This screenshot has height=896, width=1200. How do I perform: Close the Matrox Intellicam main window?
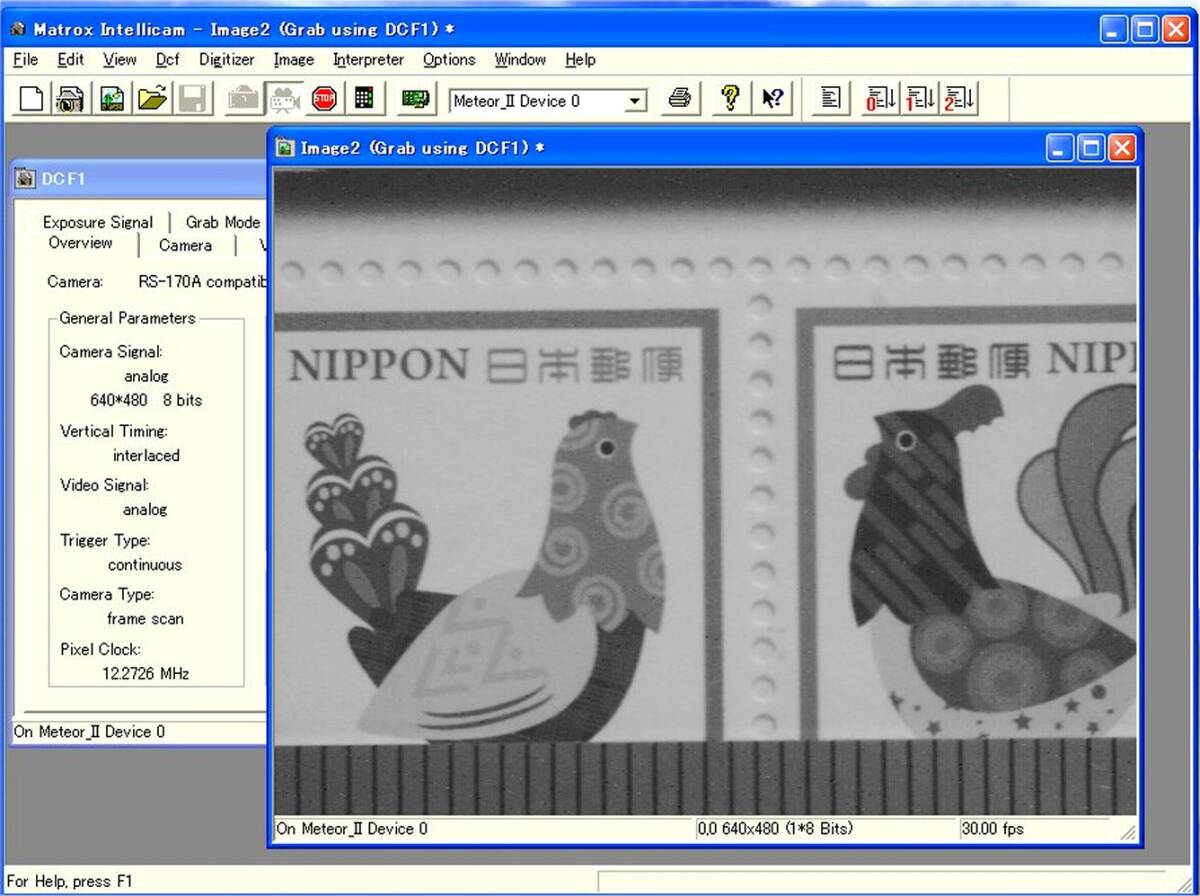pos(1175,29)
